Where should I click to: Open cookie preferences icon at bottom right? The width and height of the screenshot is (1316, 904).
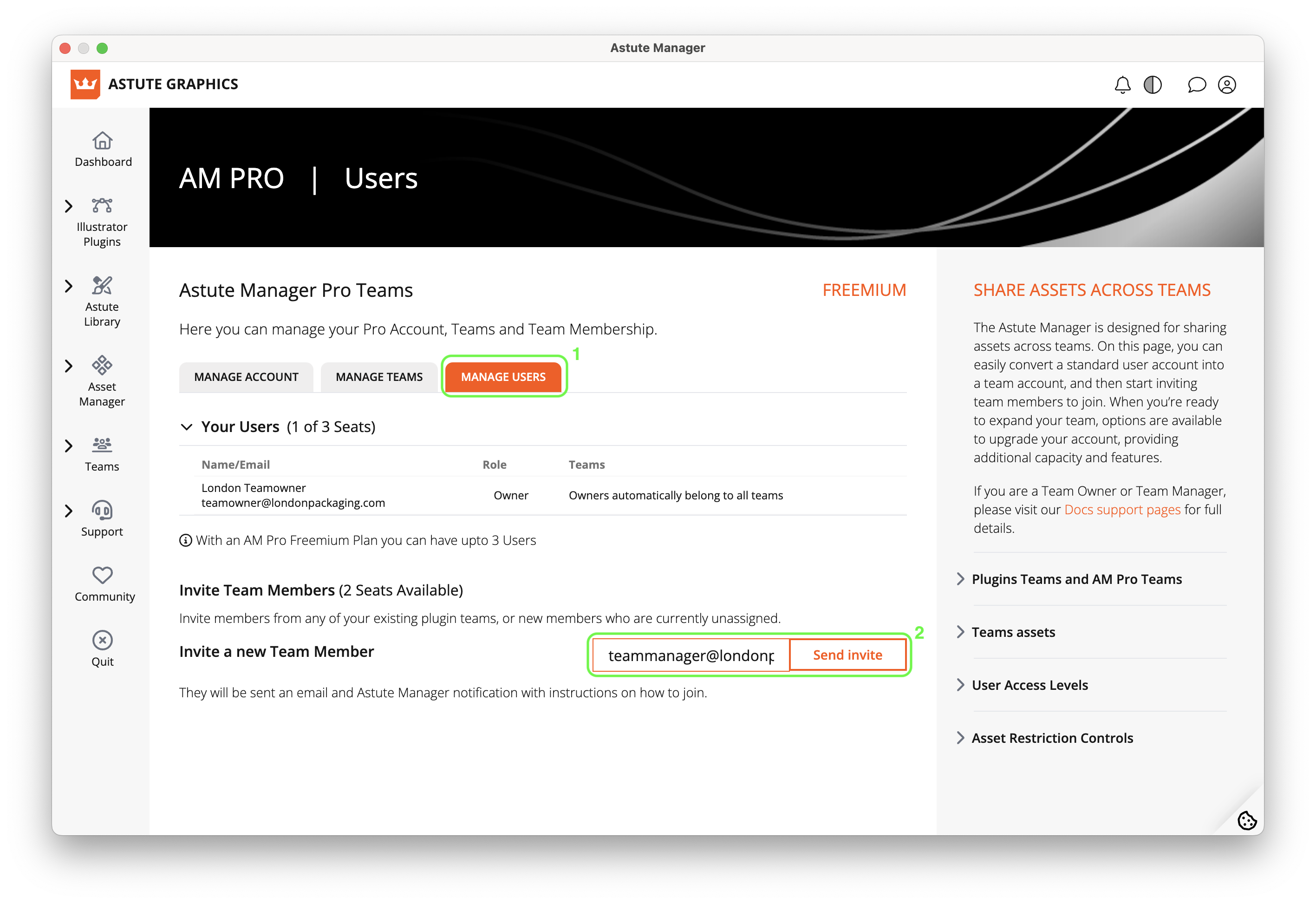pos(1246,820)
